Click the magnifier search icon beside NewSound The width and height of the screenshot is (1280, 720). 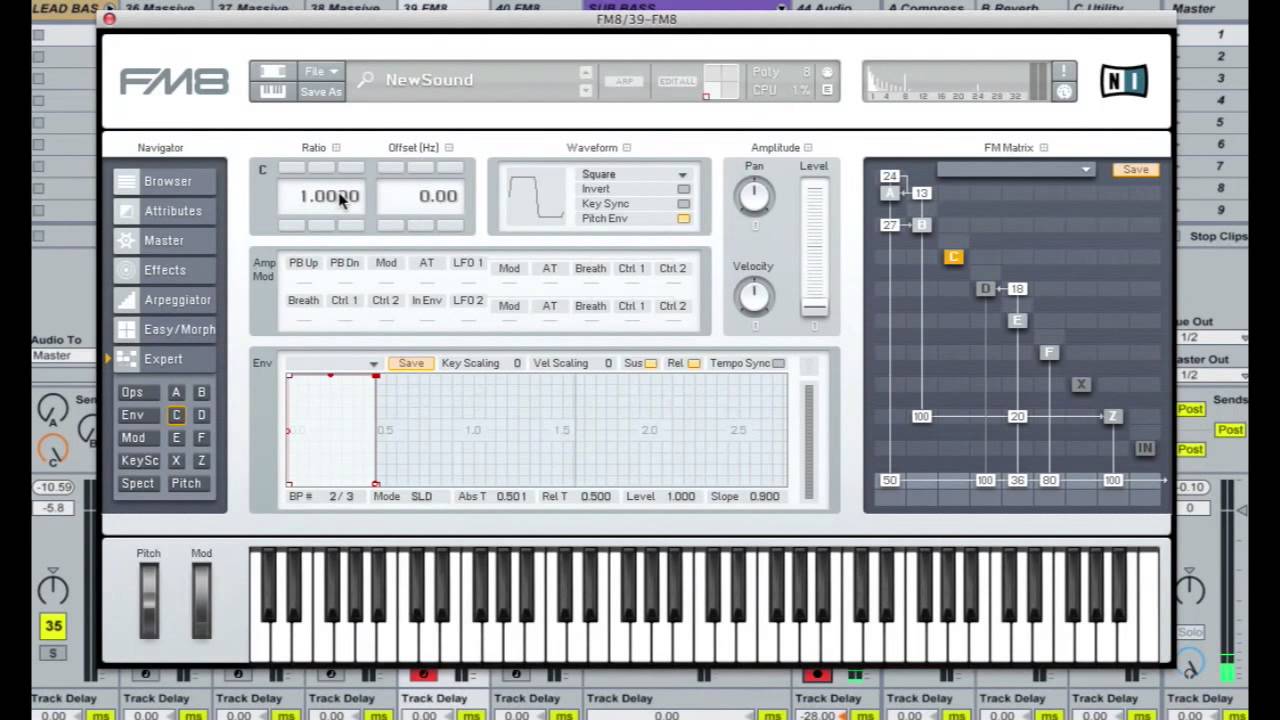tap(366, 80)
